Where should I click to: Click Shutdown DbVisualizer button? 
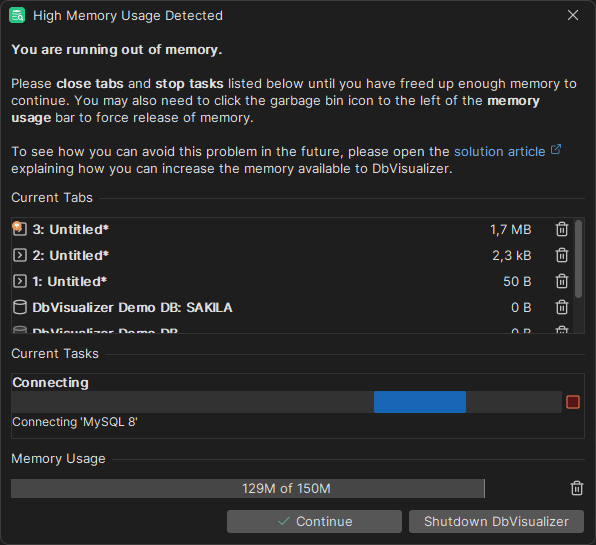tap(496, 521)
